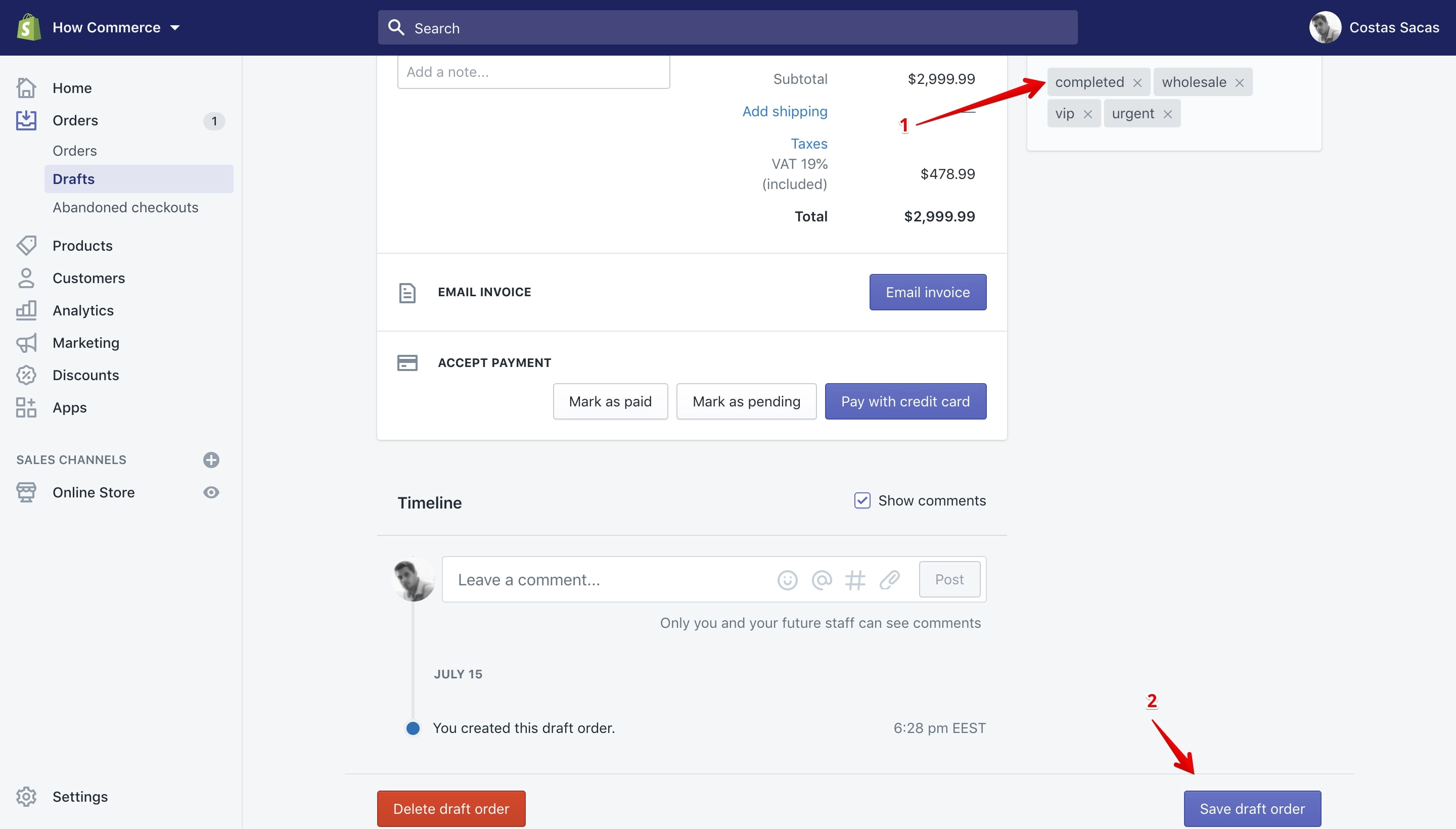Open the How Commerce store dropdown
Viewport: 1456px width, 829px height.
116,27
